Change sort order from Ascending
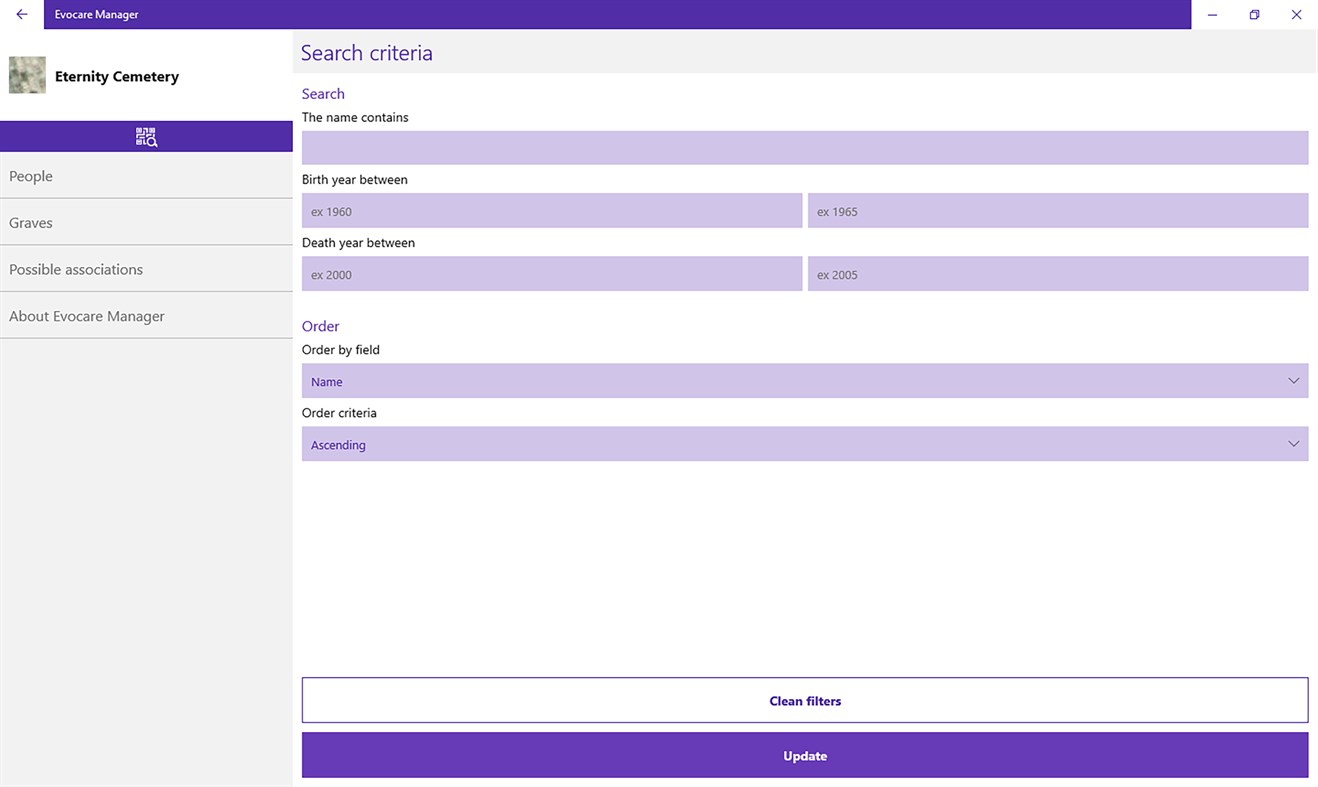 point(805,444)
